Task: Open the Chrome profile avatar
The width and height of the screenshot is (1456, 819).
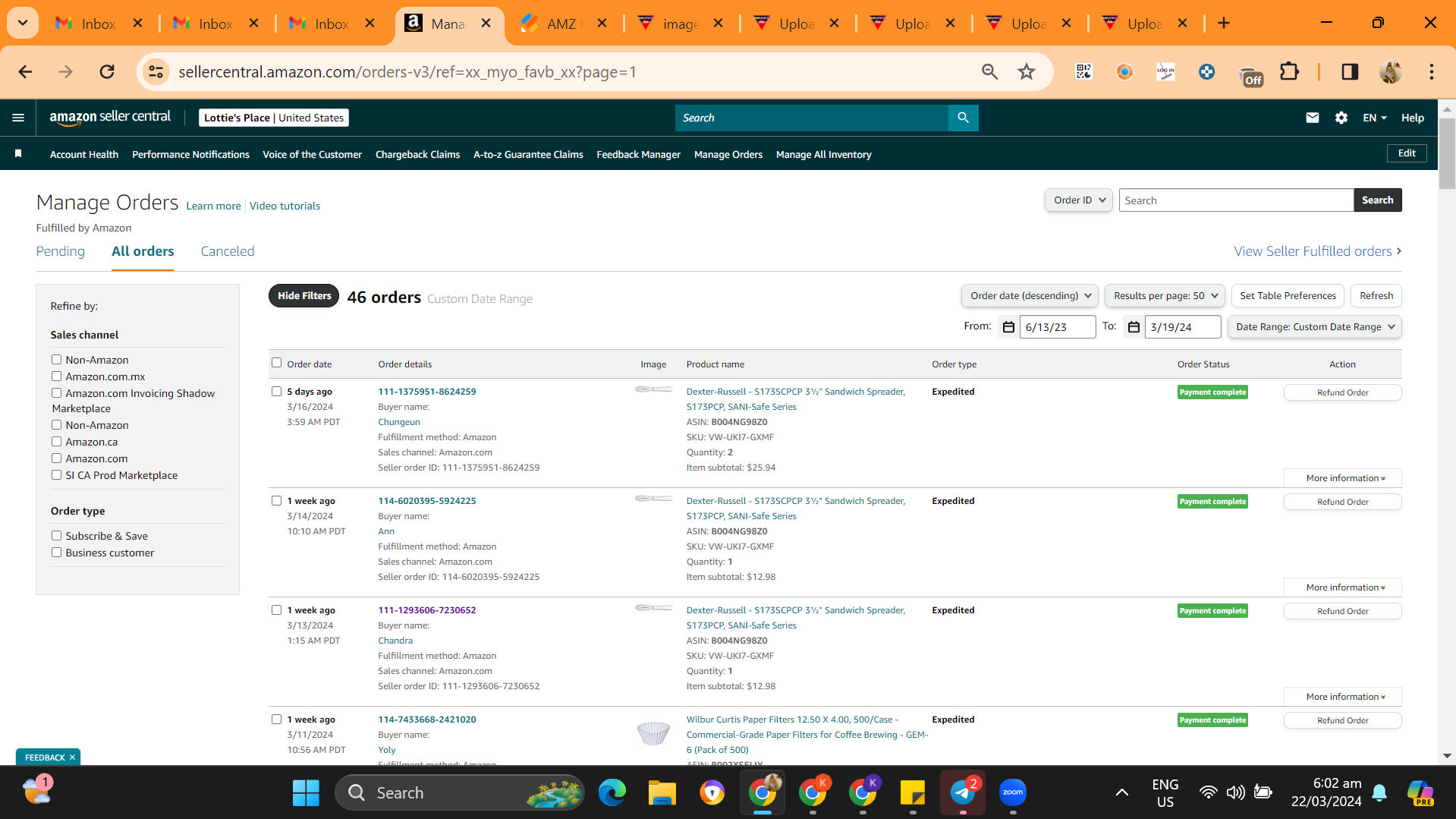Action: click(x=1391, y=71)
